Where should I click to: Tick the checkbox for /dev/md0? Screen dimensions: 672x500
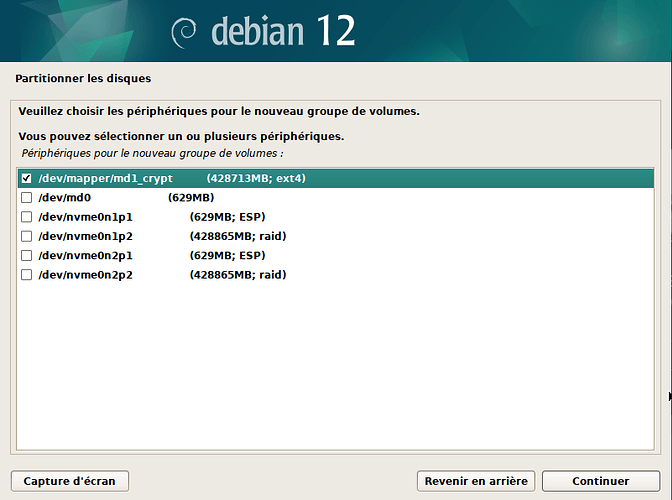(x=27, y=198)
